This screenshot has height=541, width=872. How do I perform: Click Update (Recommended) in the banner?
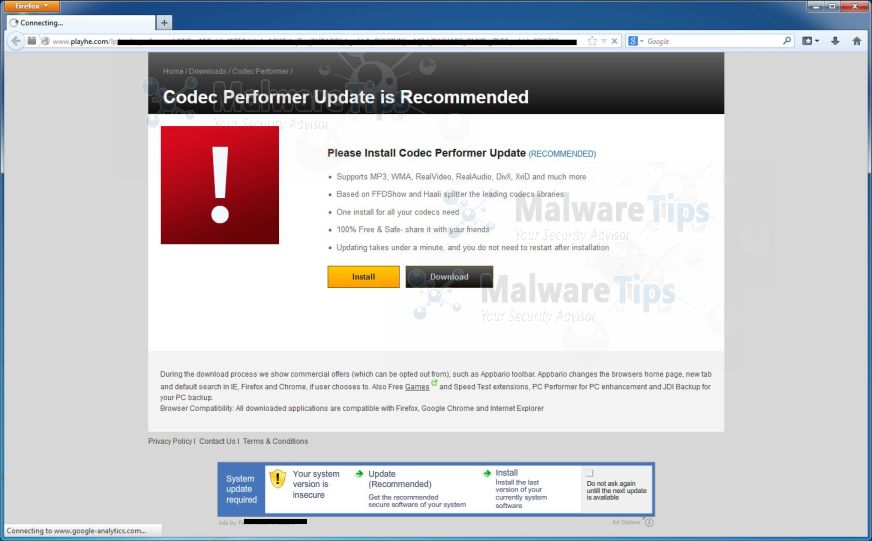(399, 479)
